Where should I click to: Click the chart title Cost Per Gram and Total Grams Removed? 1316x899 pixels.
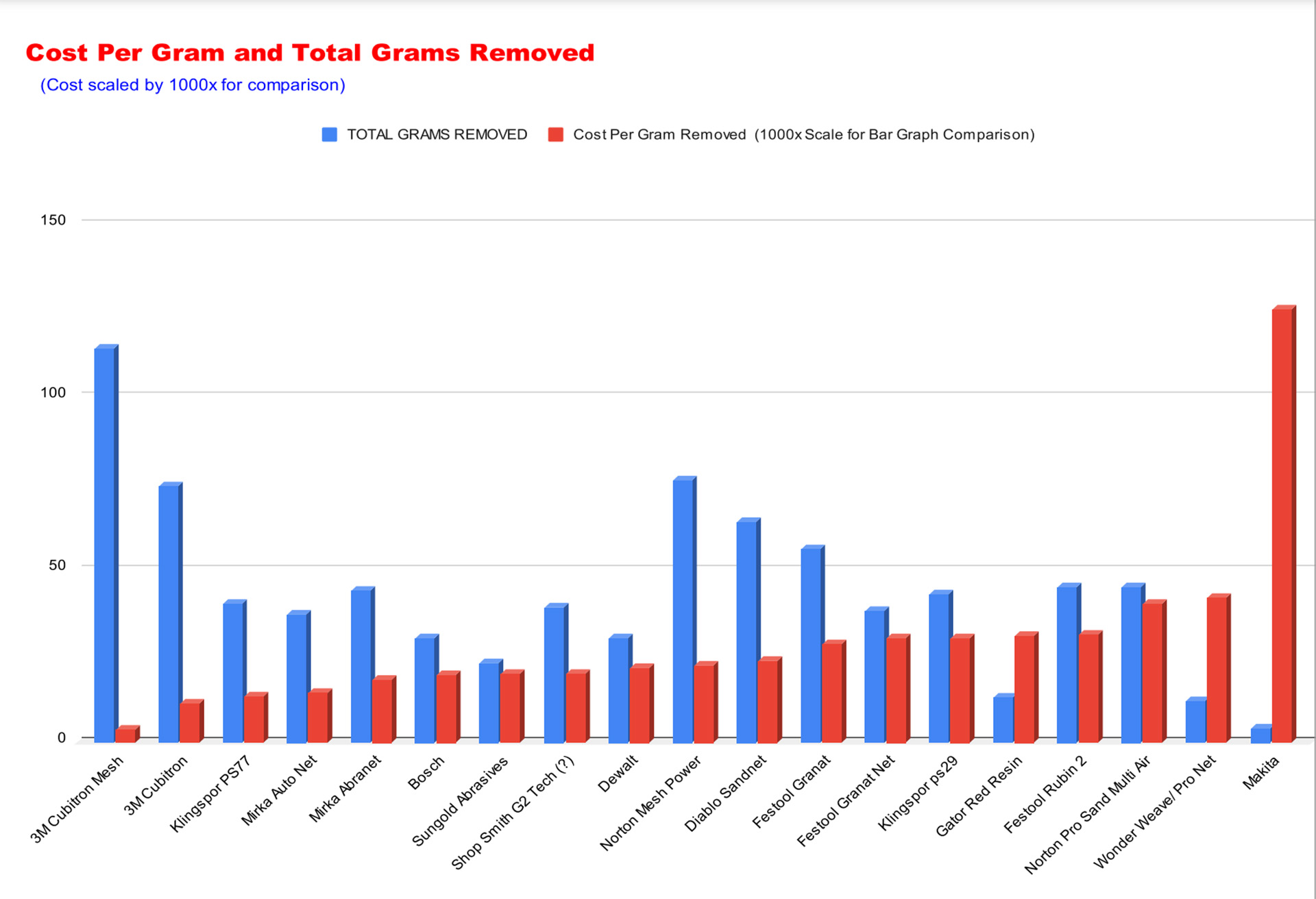(310, 53)
